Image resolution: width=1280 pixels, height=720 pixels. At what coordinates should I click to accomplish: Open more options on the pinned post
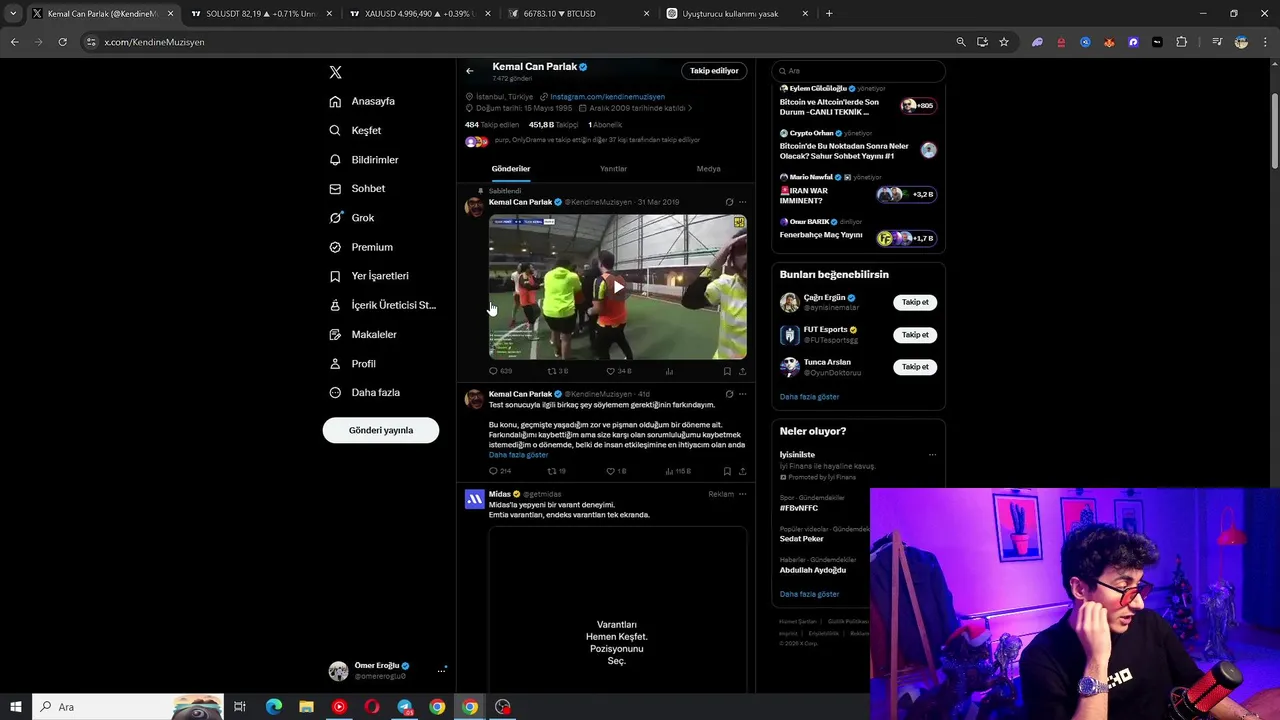(x=742, y=202)
